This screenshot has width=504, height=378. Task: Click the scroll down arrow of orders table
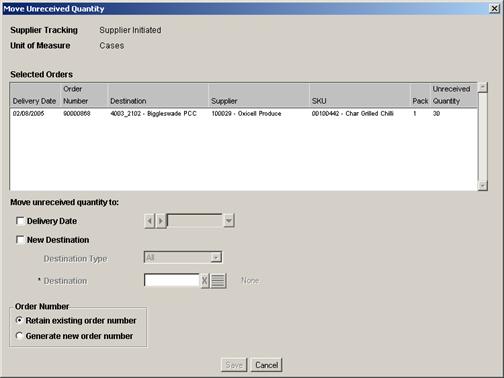(482, 186)
